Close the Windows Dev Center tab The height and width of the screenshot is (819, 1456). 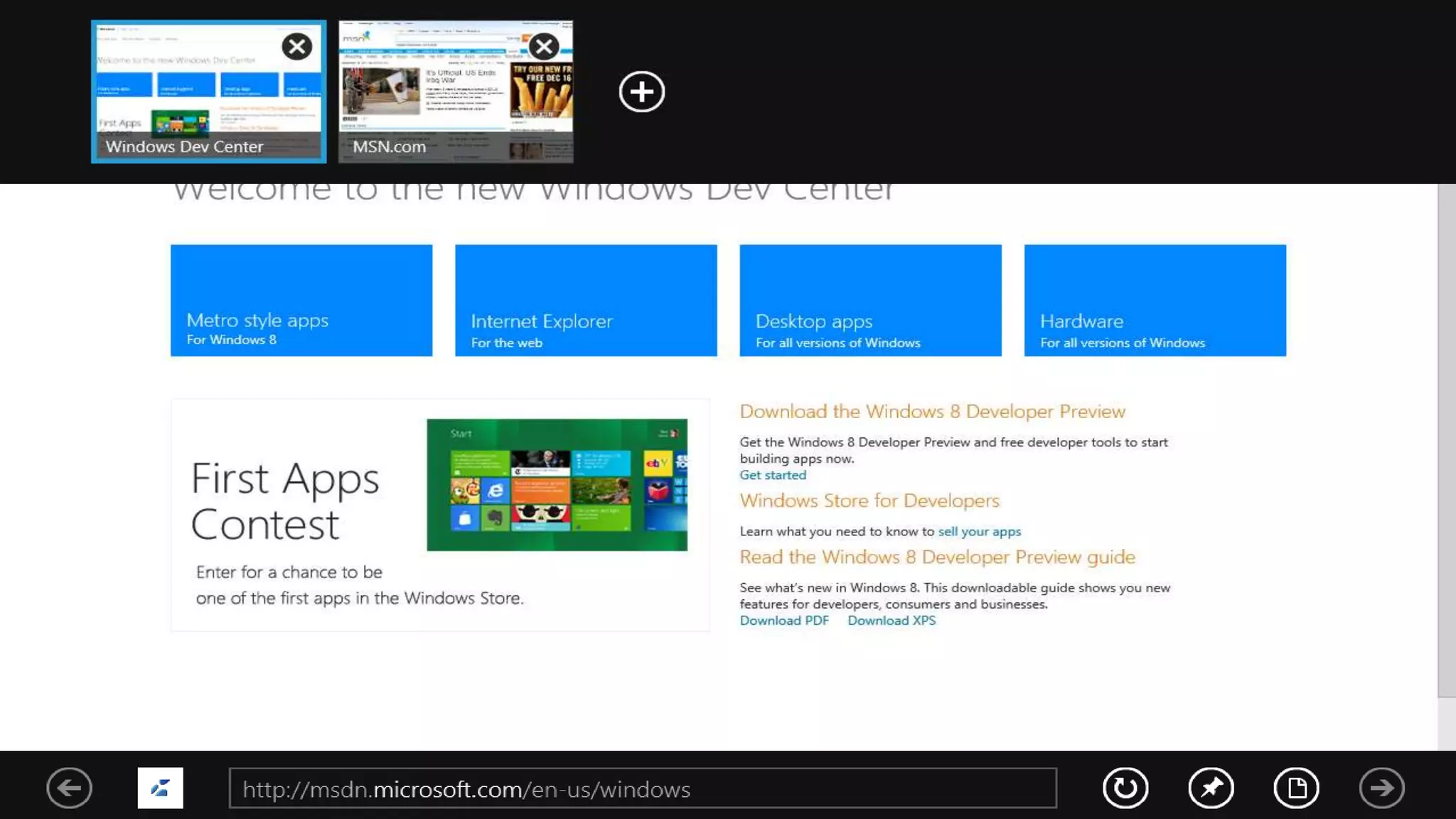[296, 47]
